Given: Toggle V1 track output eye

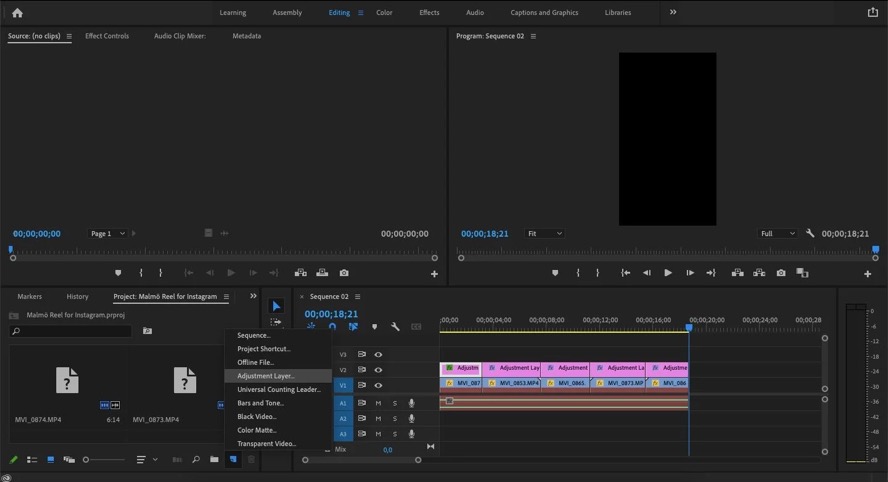Looking at the screenshot, I should tap(378, 385).
